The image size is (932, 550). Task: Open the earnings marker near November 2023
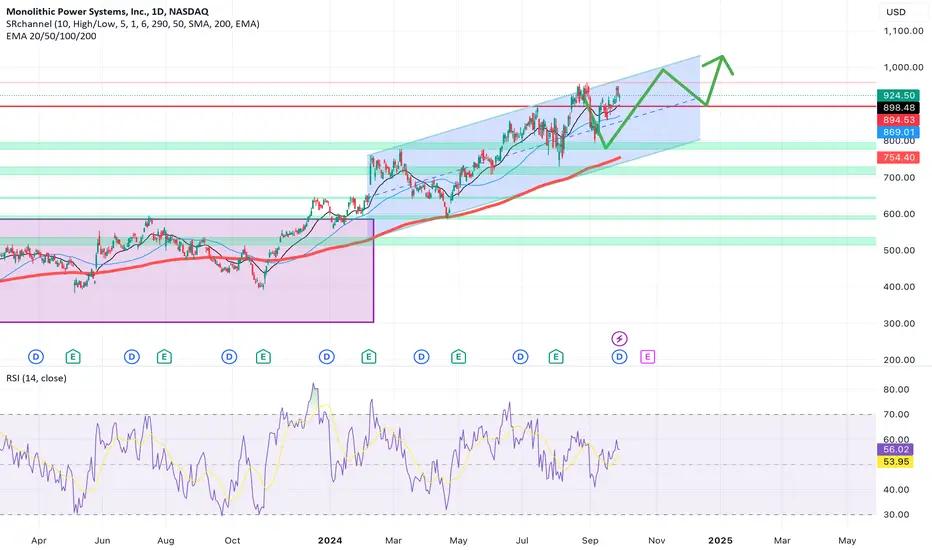coord(263,357)
